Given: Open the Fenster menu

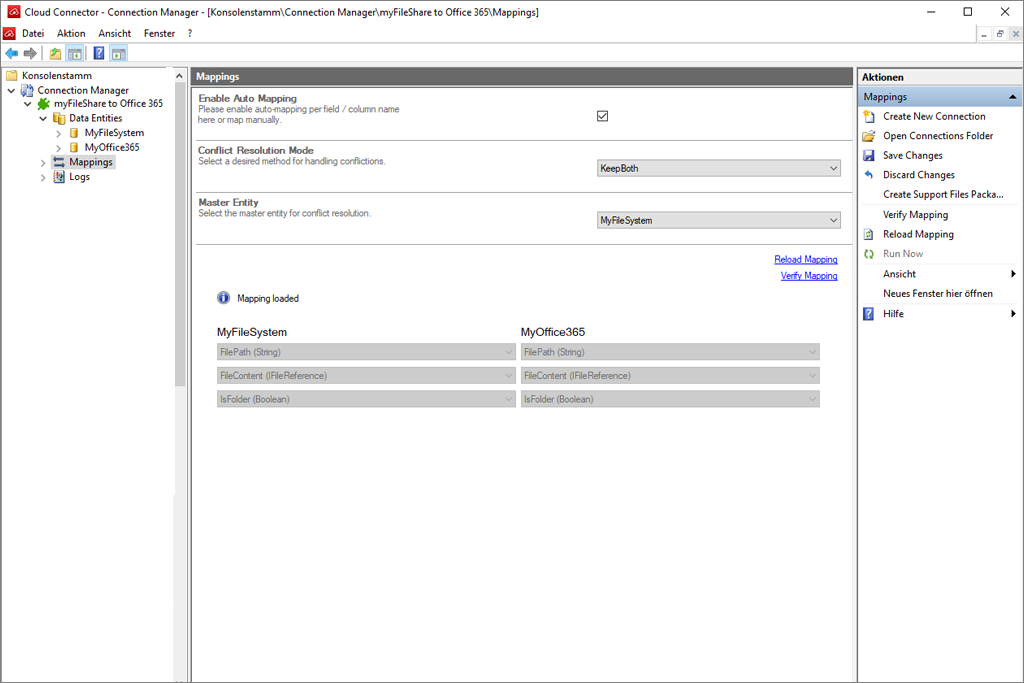Looking at the screenshot, I should coord(159,33).
